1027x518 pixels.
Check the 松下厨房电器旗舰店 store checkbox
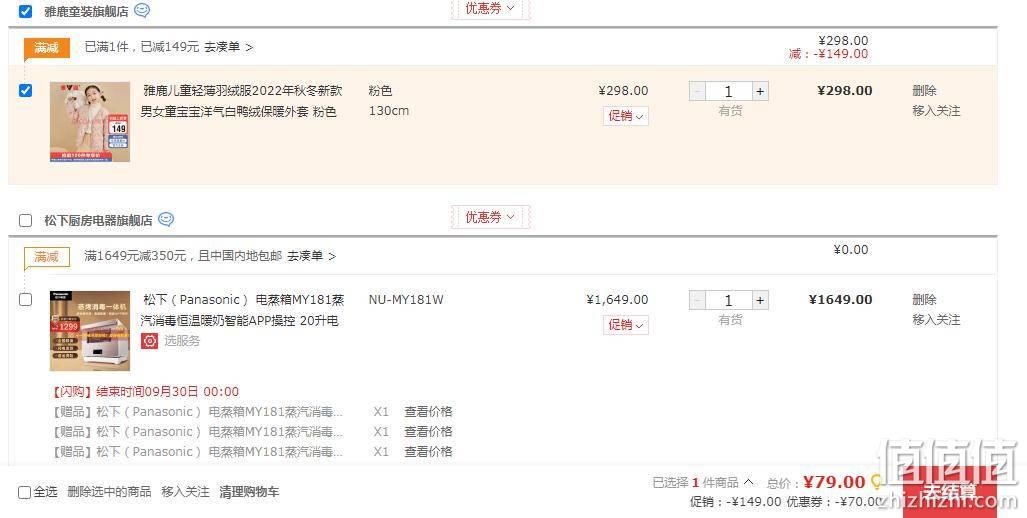(x=26, y=220)
